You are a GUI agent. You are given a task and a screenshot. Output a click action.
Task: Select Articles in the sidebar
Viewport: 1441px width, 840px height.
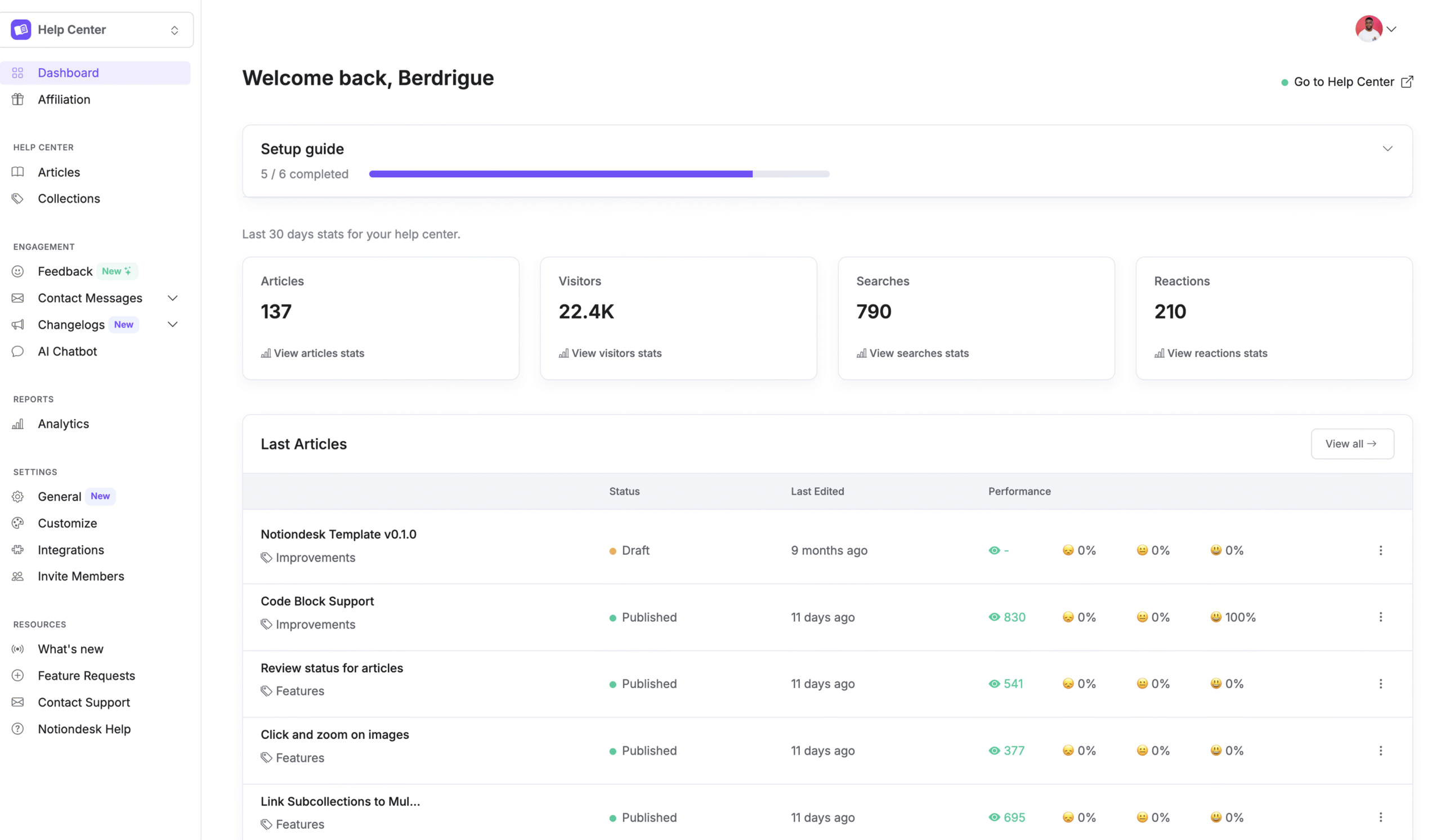tap(59, 172)
